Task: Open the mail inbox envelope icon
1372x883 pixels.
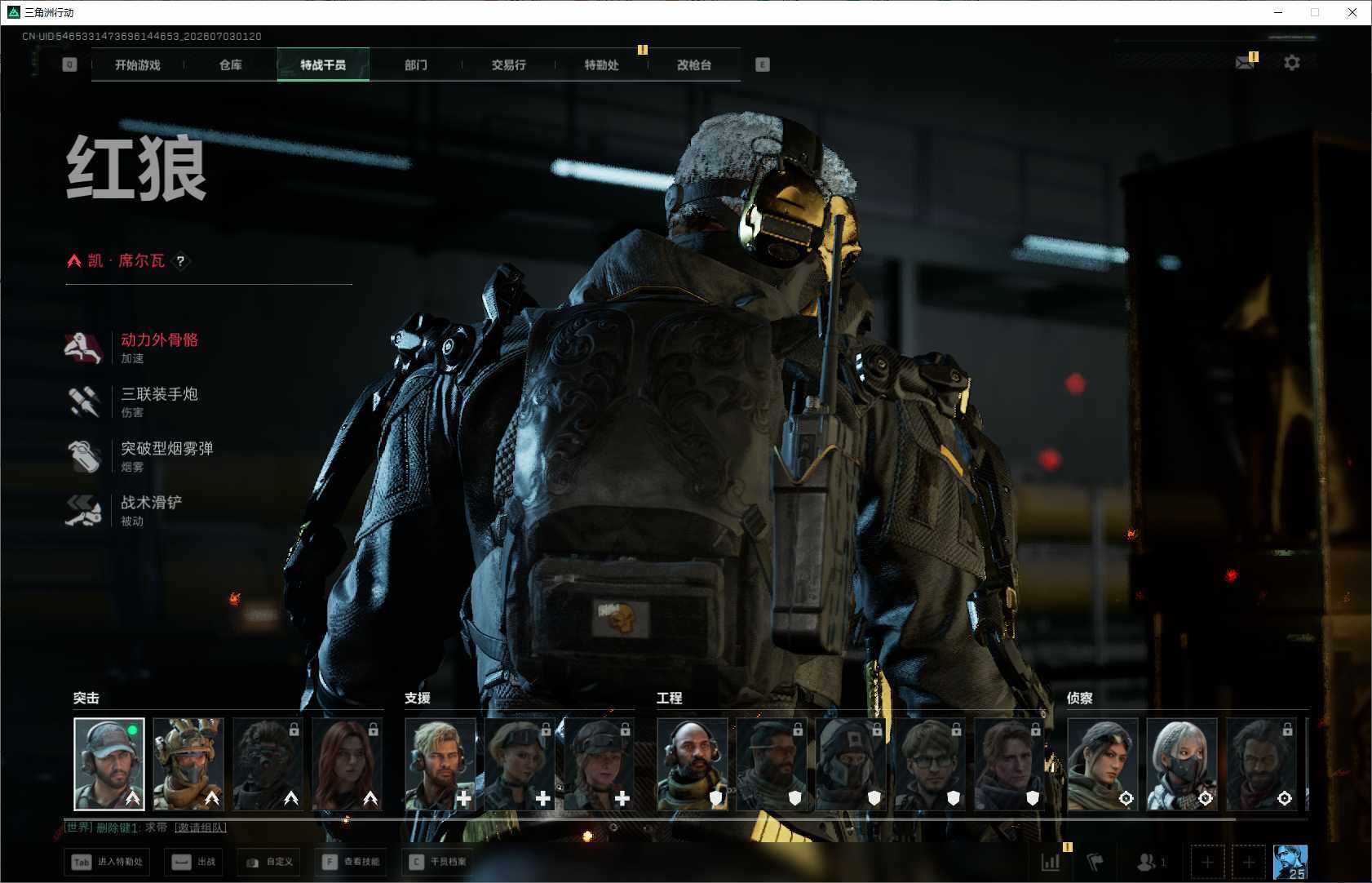Action: 1245,63
